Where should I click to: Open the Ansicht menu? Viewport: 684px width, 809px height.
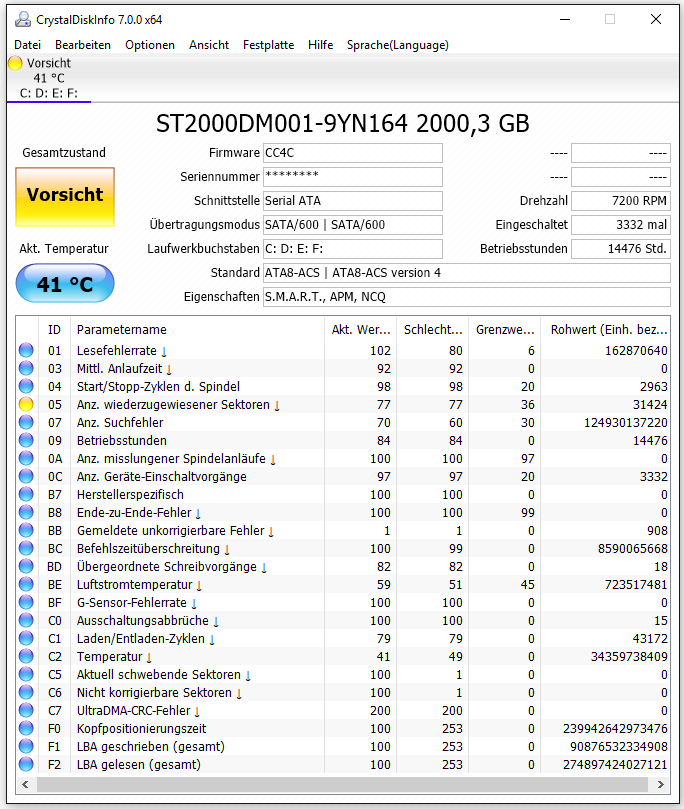[209, 45]
